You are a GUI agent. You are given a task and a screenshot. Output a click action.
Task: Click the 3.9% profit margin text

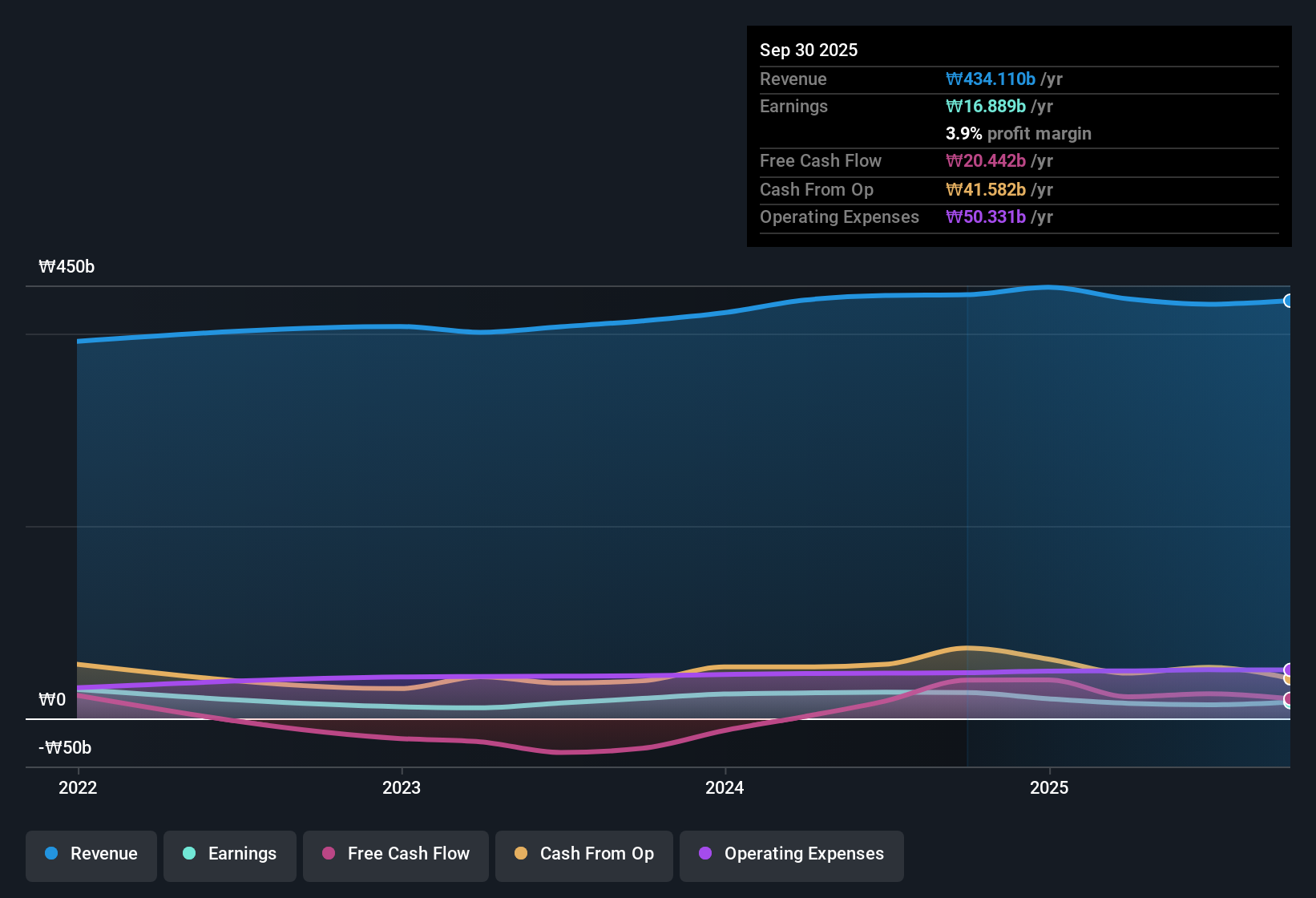click(1018, 134)
